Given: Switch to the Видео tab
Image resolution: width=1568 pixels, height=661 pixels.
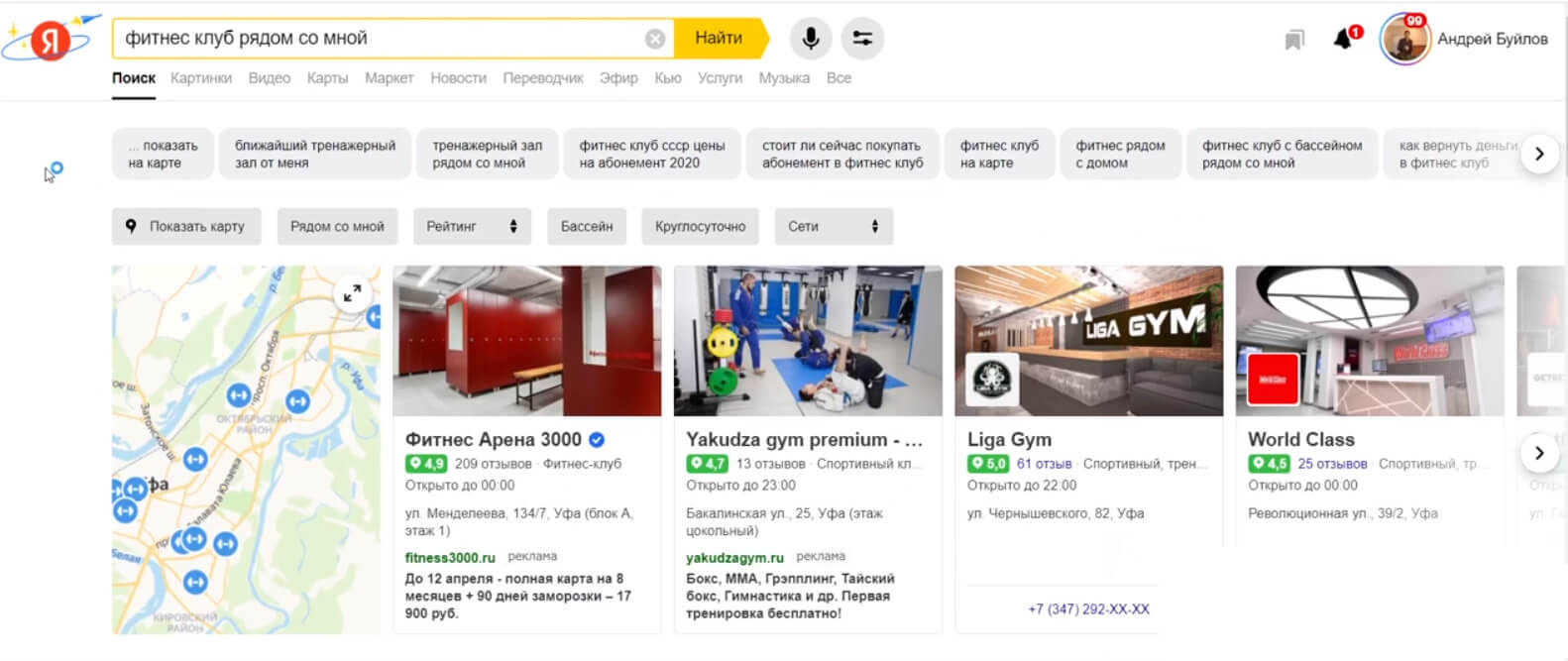Looking at the screenshot, I should (270, 78).
